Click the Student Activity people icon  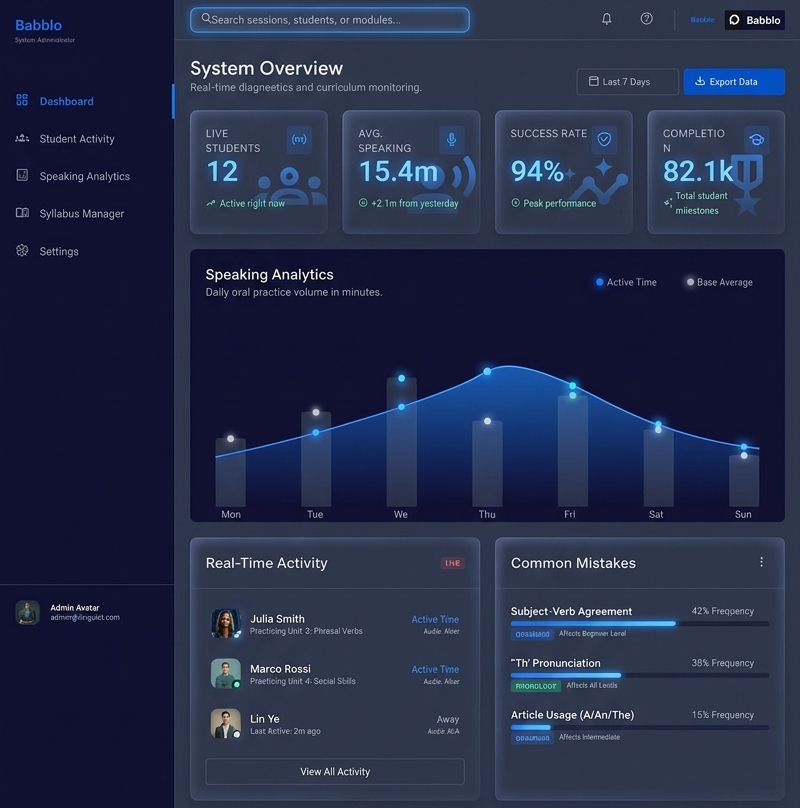[x=22, y=138]
